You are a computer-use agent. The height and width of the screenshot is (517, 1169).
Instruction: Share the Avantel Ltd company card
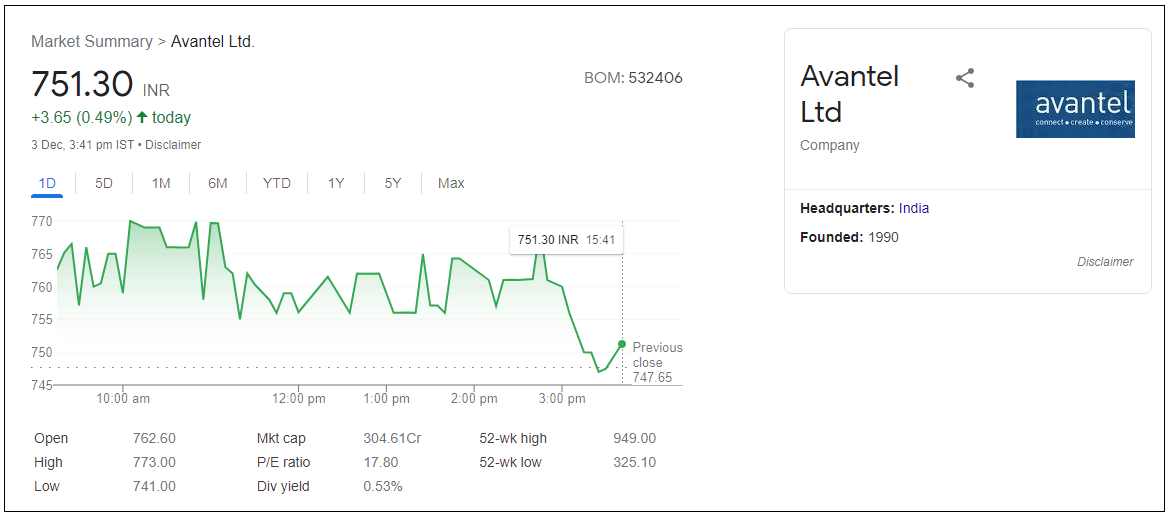[x=965, y=78]
